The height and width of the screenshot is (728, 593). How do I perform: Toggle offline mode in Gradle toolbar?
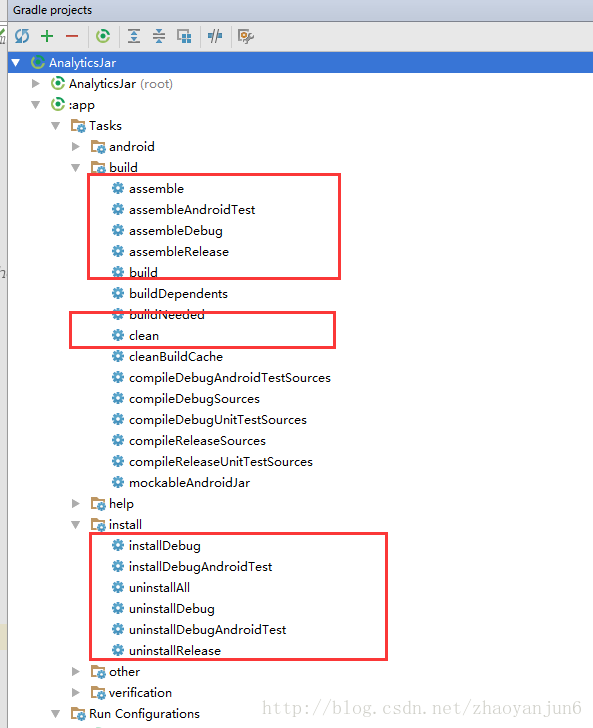point(215,36)
